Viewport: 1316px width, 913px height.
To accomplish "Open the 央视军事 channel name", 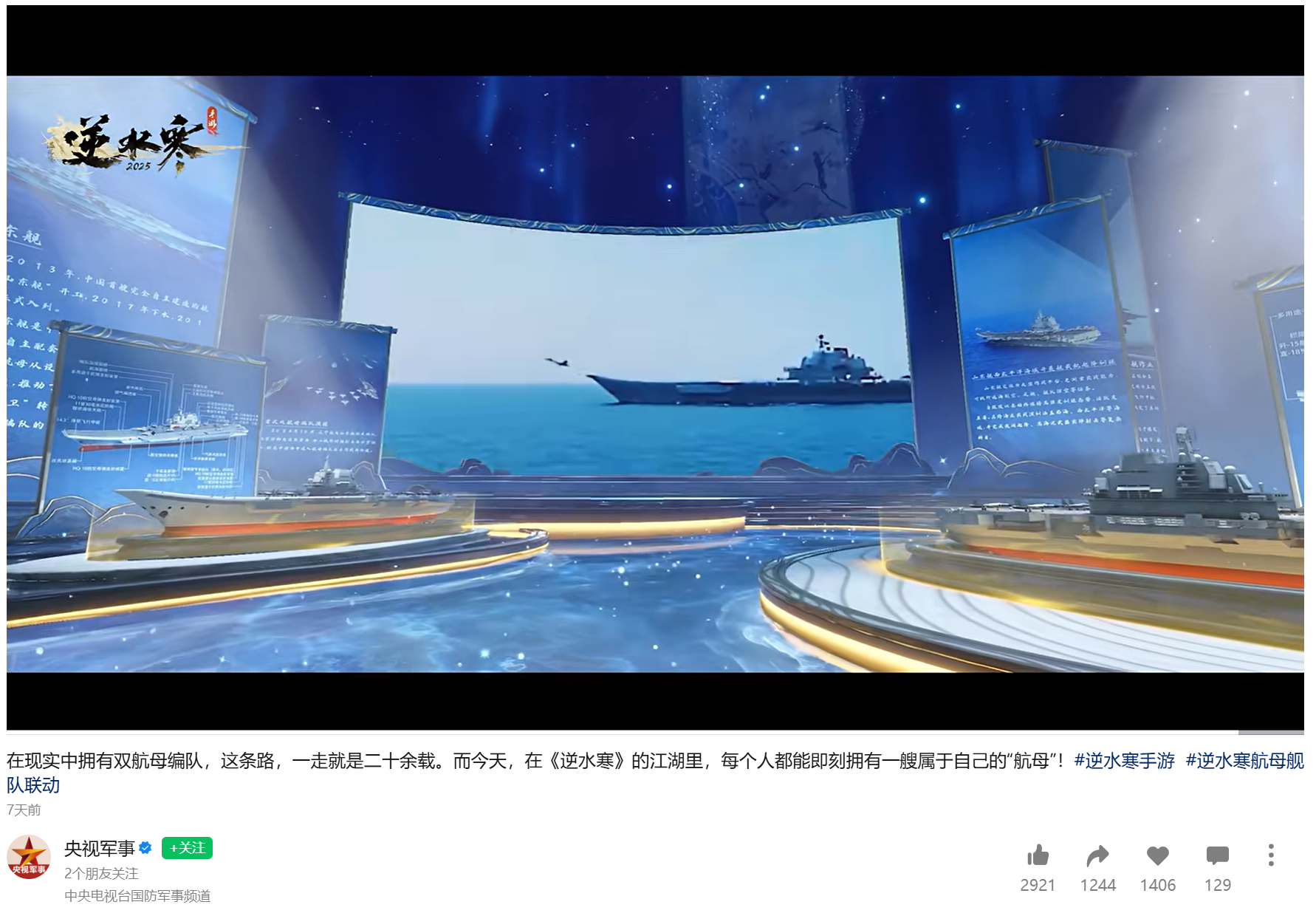I will pyautogui.click(x=100, y=848).
